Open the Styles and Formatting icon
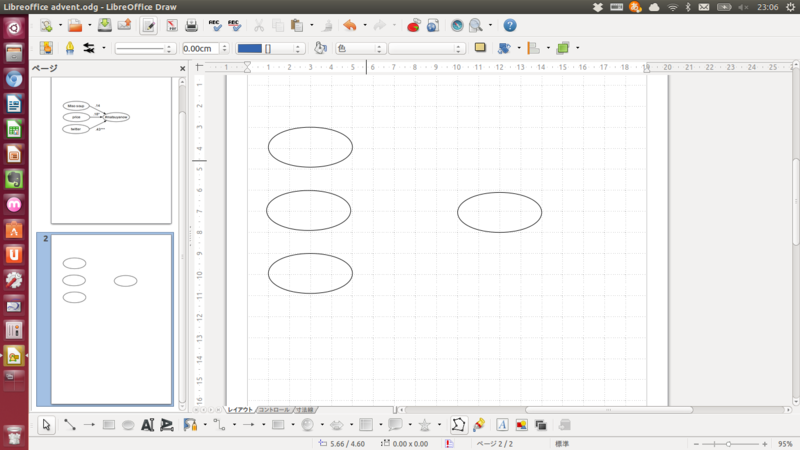This screenshot has width=800, height=450. click(46, 48)
